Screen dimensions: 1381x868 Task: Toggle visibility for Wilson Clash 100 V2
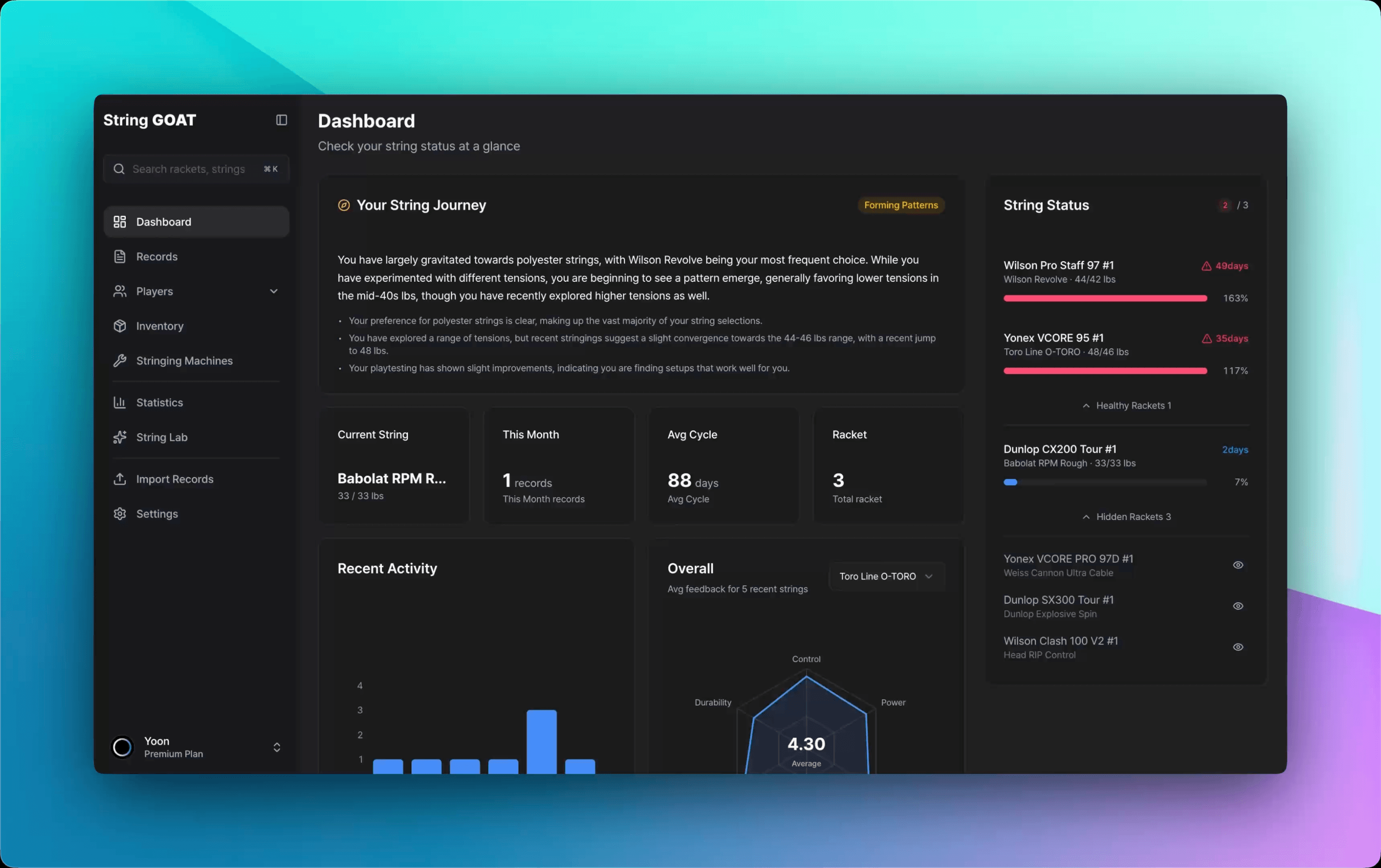1237,647
